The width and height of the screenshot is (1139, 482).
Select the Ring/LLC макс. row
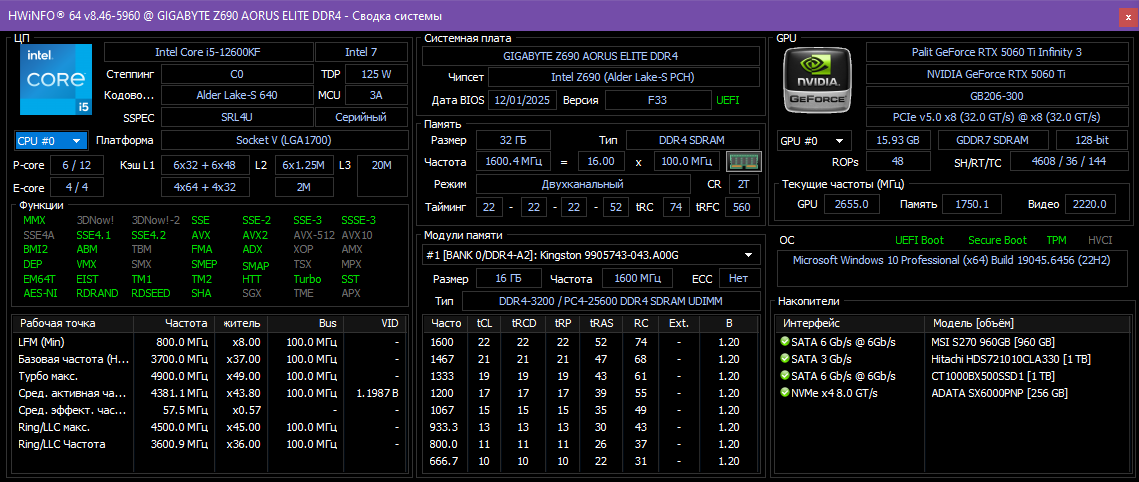click(x=209, y=427)
